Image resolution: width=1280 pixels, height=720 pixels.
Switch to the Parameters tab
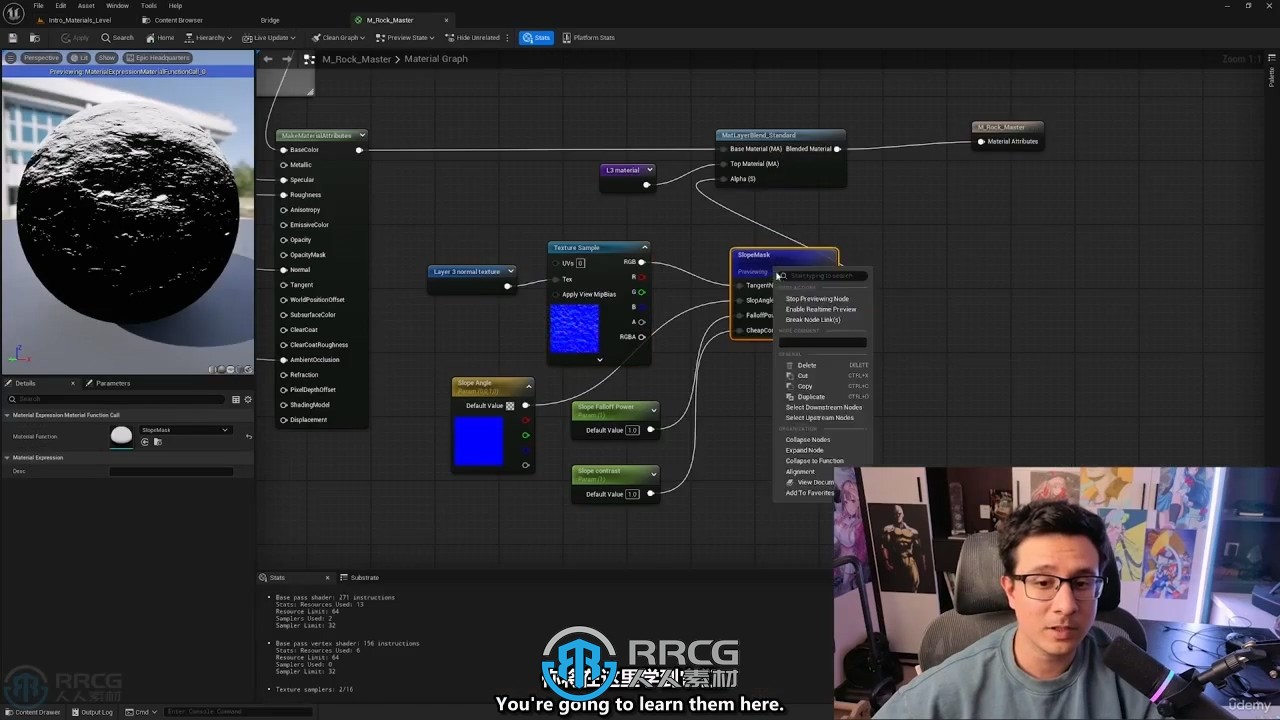108,383
